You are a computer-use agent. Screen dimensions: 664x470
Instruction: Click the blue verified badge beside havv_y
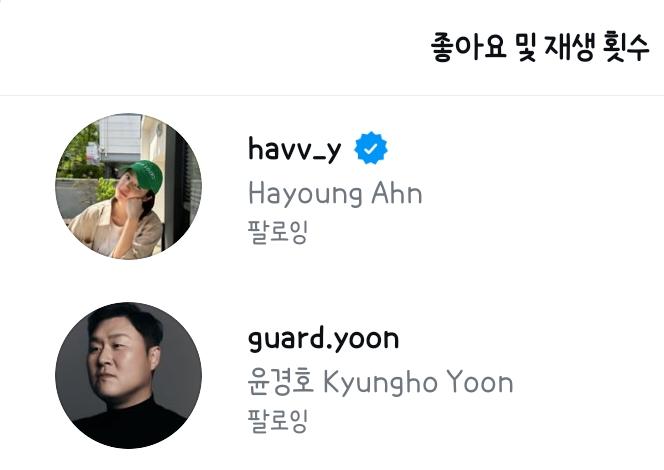(x=371, y=148)
